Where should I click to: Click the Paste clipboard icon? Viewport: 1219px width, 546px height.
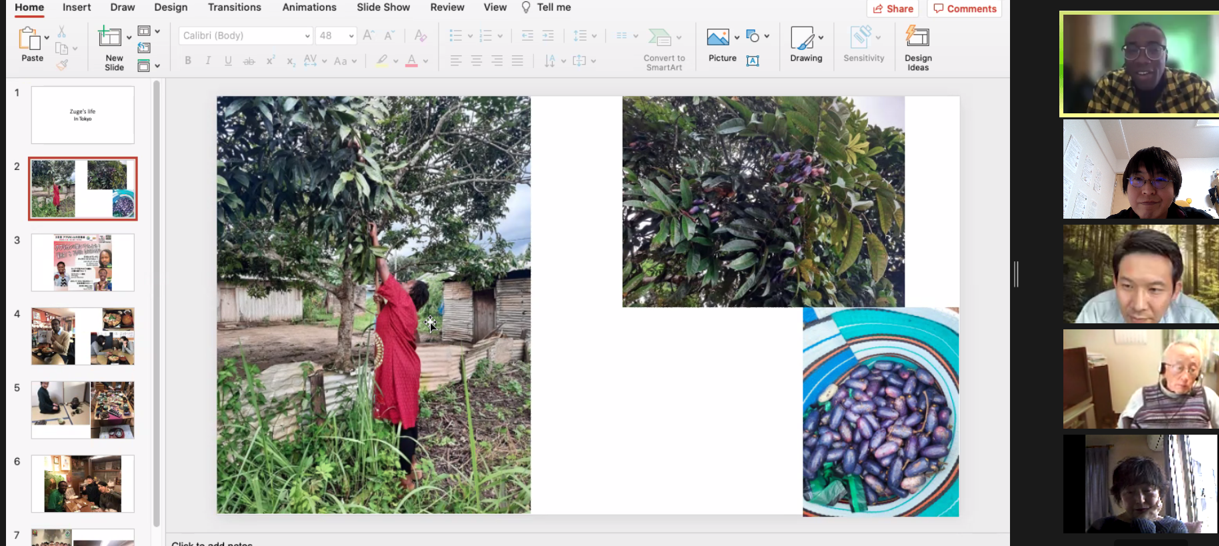tap(30, 39)
